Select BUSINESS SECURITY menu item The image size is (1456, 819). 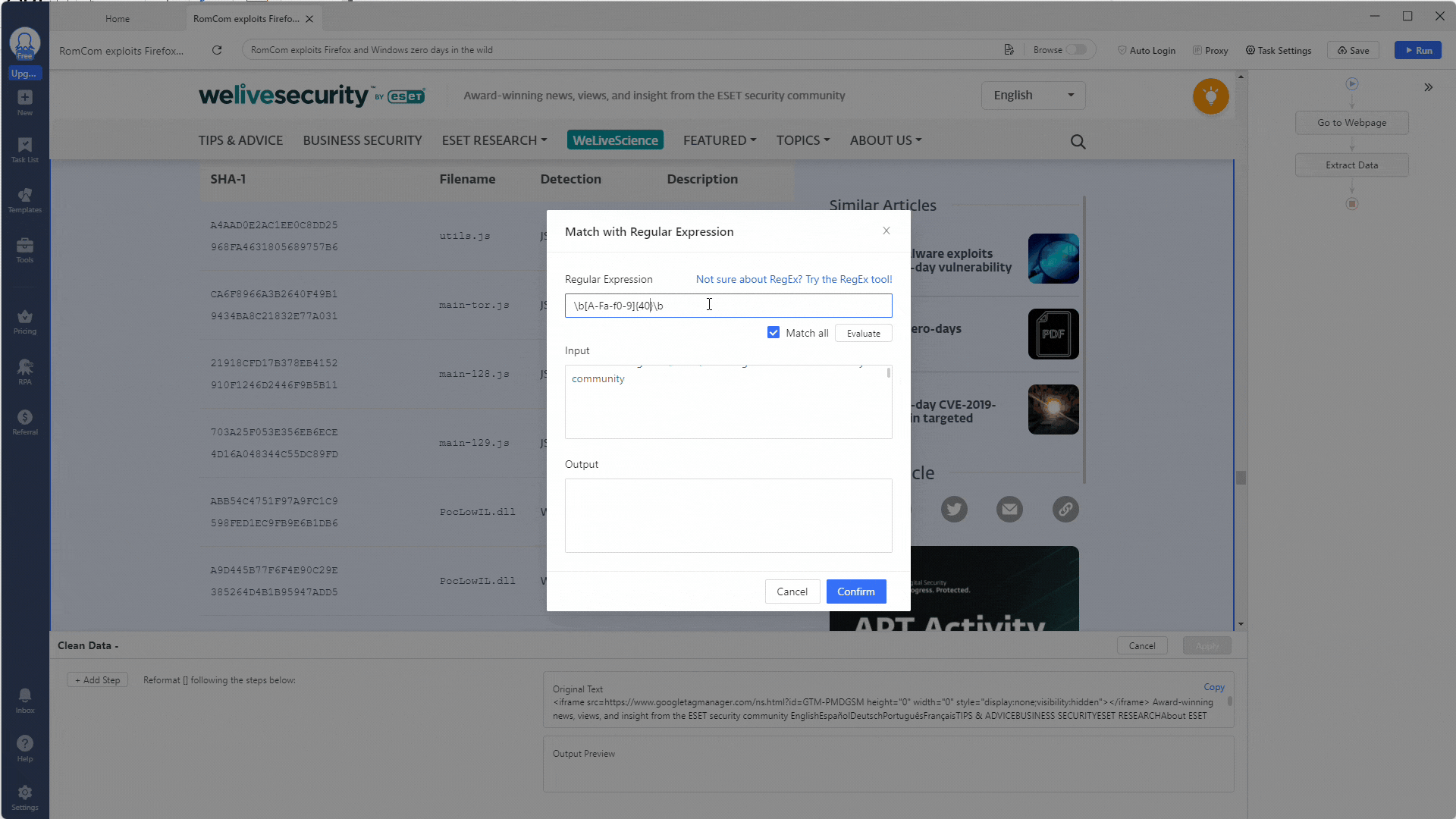361,139
